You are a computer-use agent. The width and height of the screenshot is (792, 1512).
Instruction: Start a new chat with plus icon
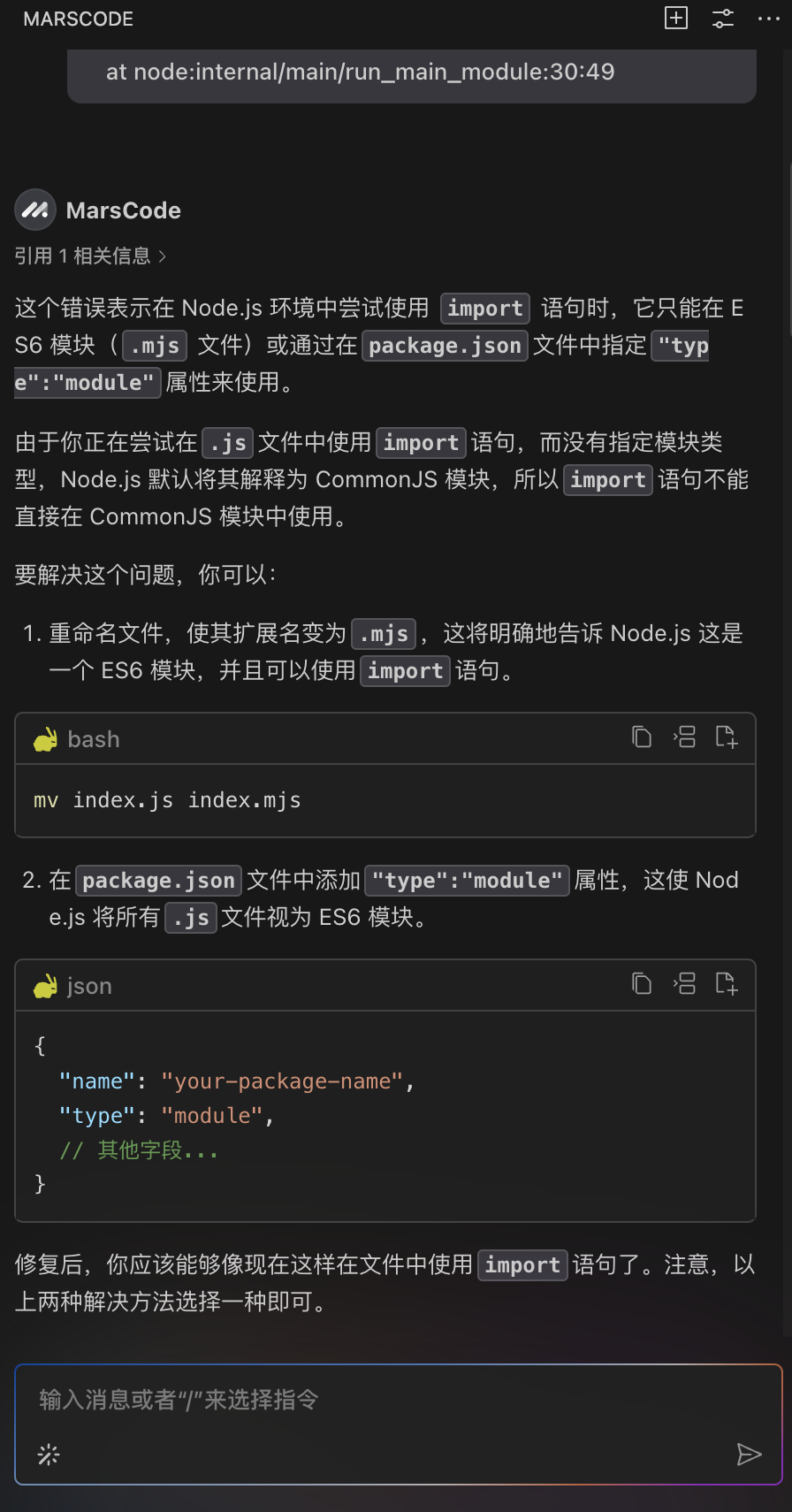click(676, 19)
